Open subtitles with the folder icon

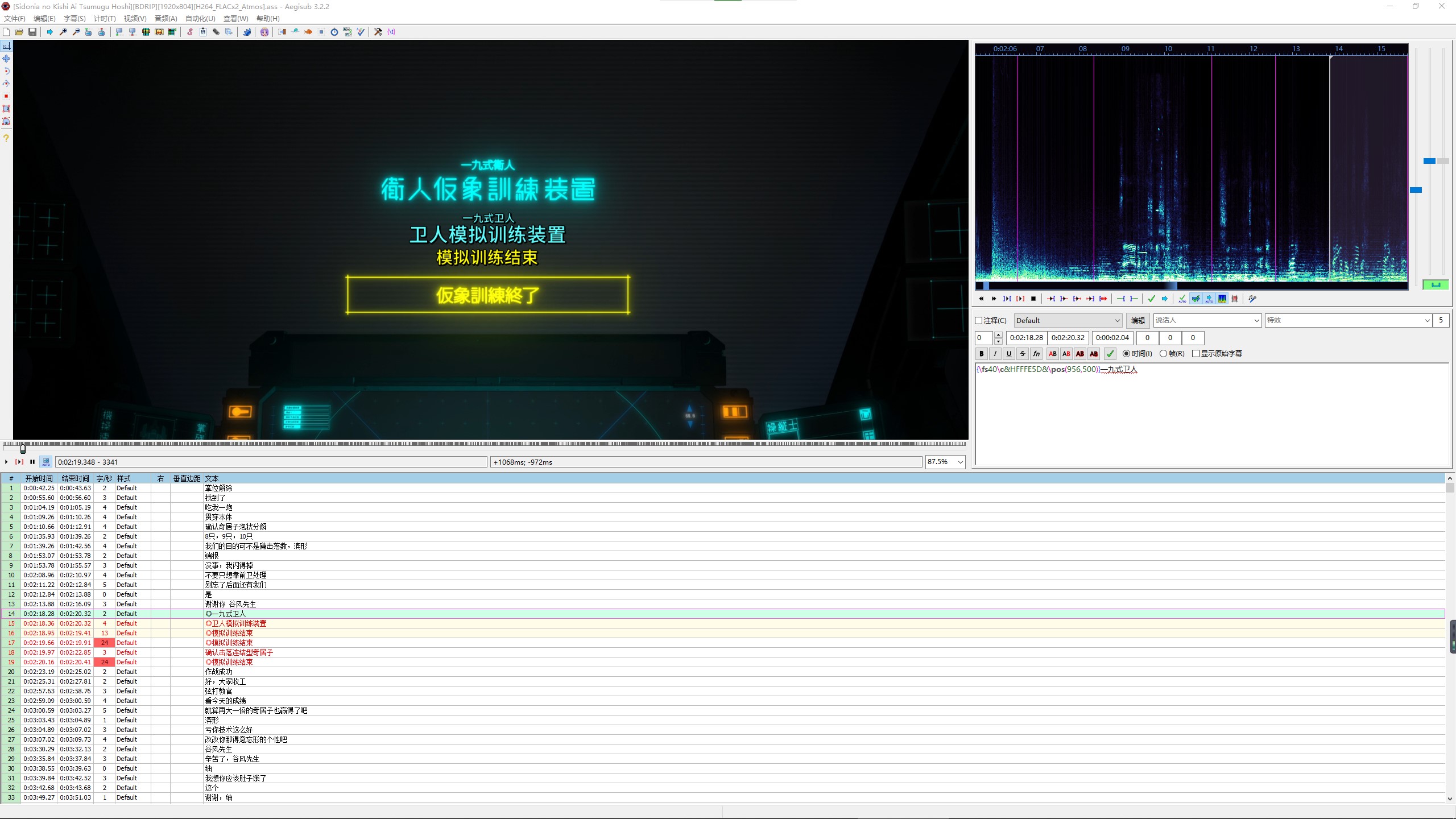click(x=19, y=32)
